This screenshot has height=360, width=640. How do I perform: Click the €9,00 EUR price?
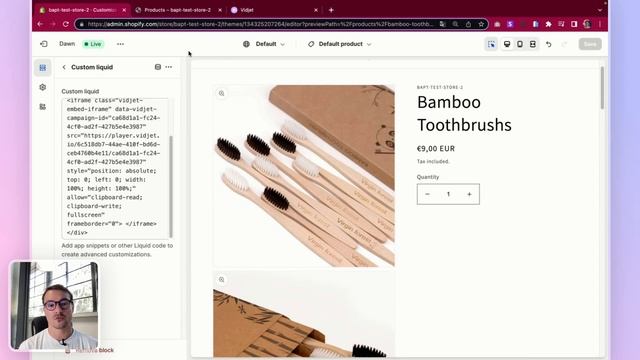(x=436, y=149)
